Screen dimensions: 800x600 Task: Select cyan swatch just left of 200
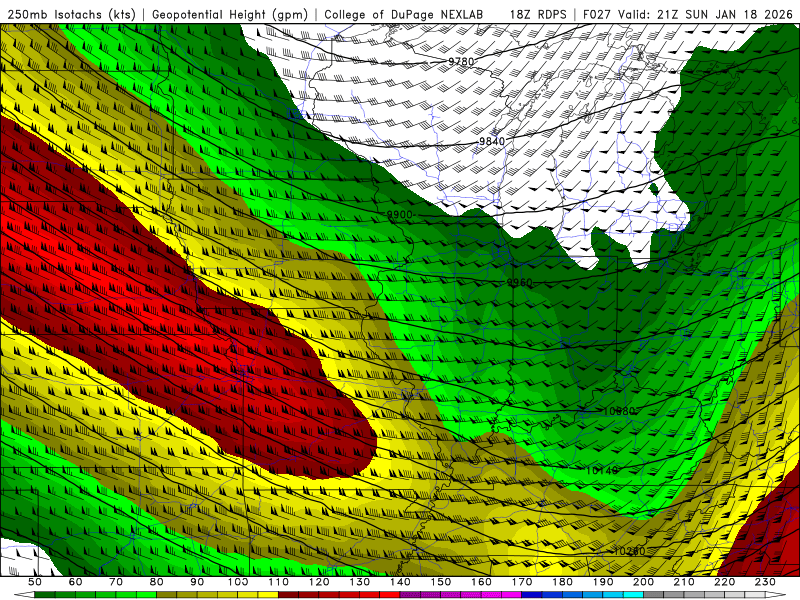[633, 594]
